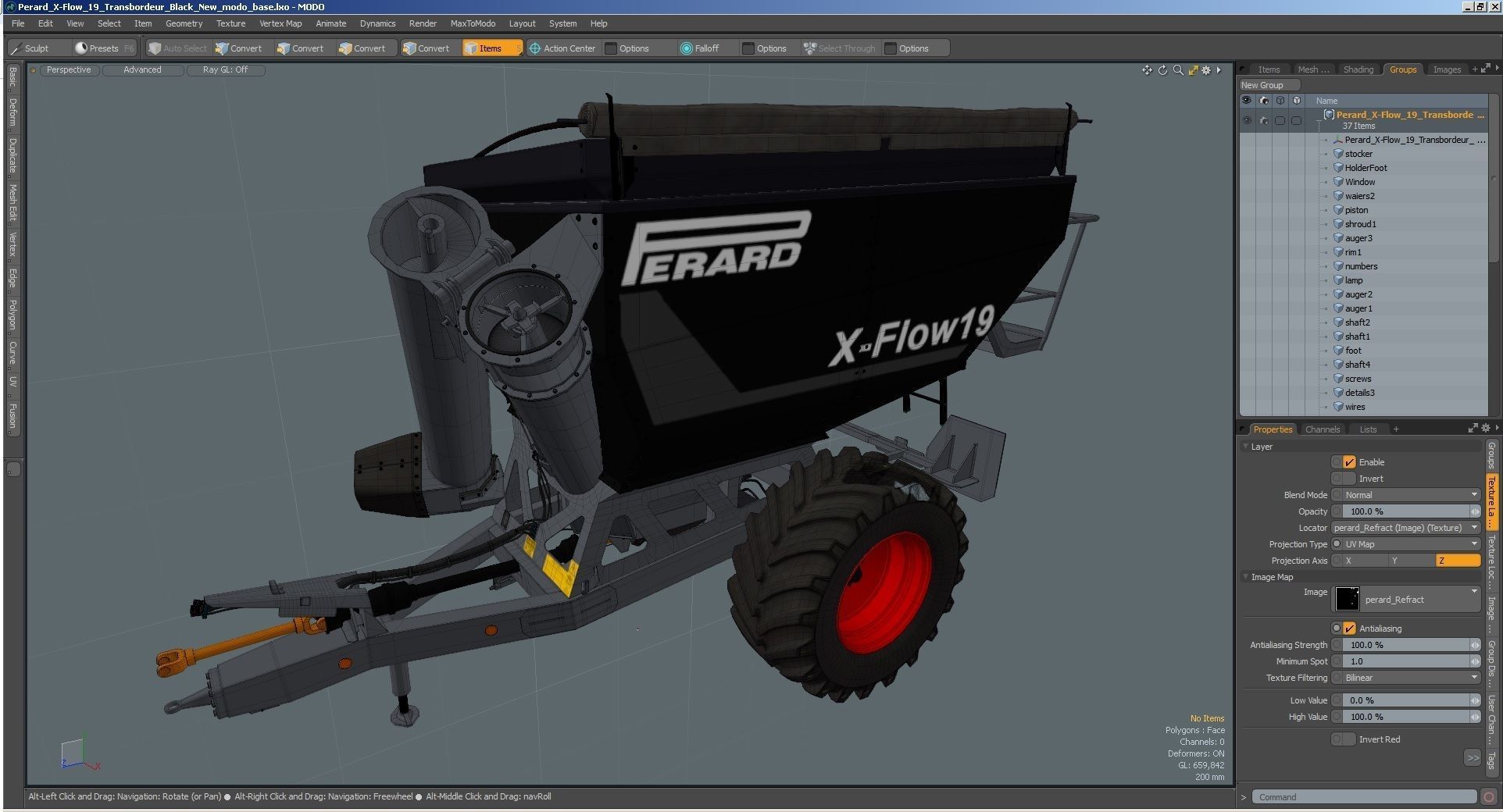The height and width of the screenshot is (812, 1503).
Task: Open the Texture Loc vertical tab
Action: (x=1492, y=561)
